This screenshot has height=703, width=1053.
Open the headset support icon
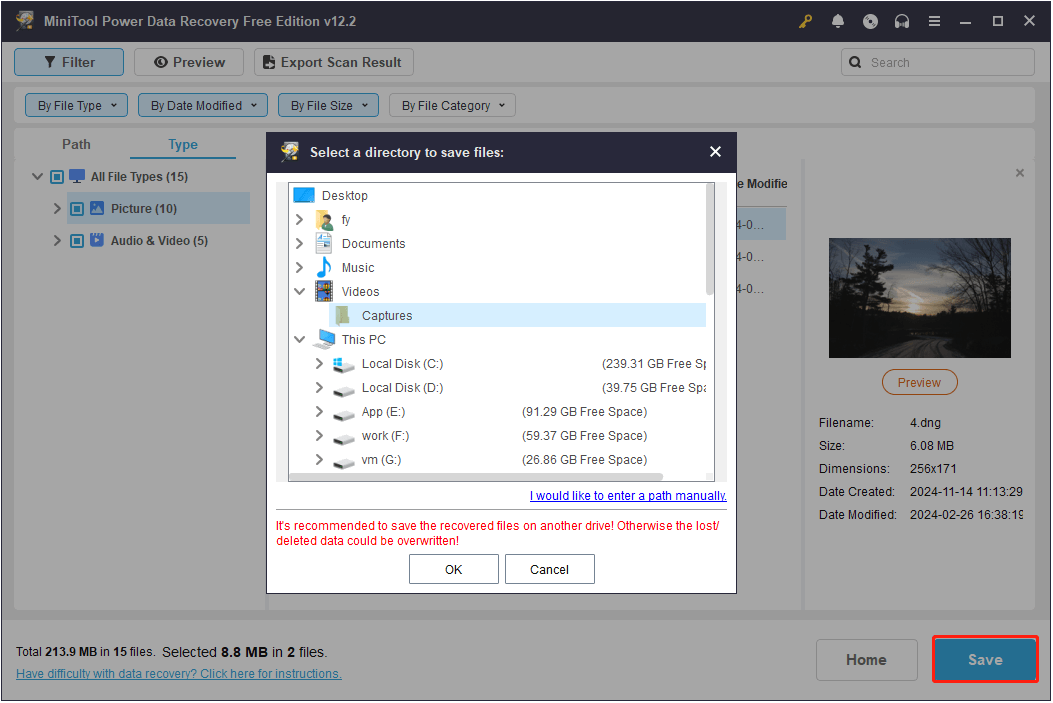(x=902, y=21)
